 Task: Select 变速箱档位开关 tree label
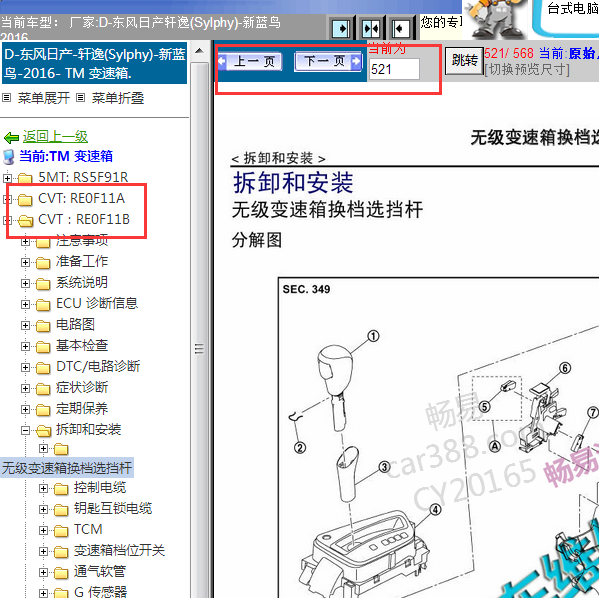tap(119, 551)
